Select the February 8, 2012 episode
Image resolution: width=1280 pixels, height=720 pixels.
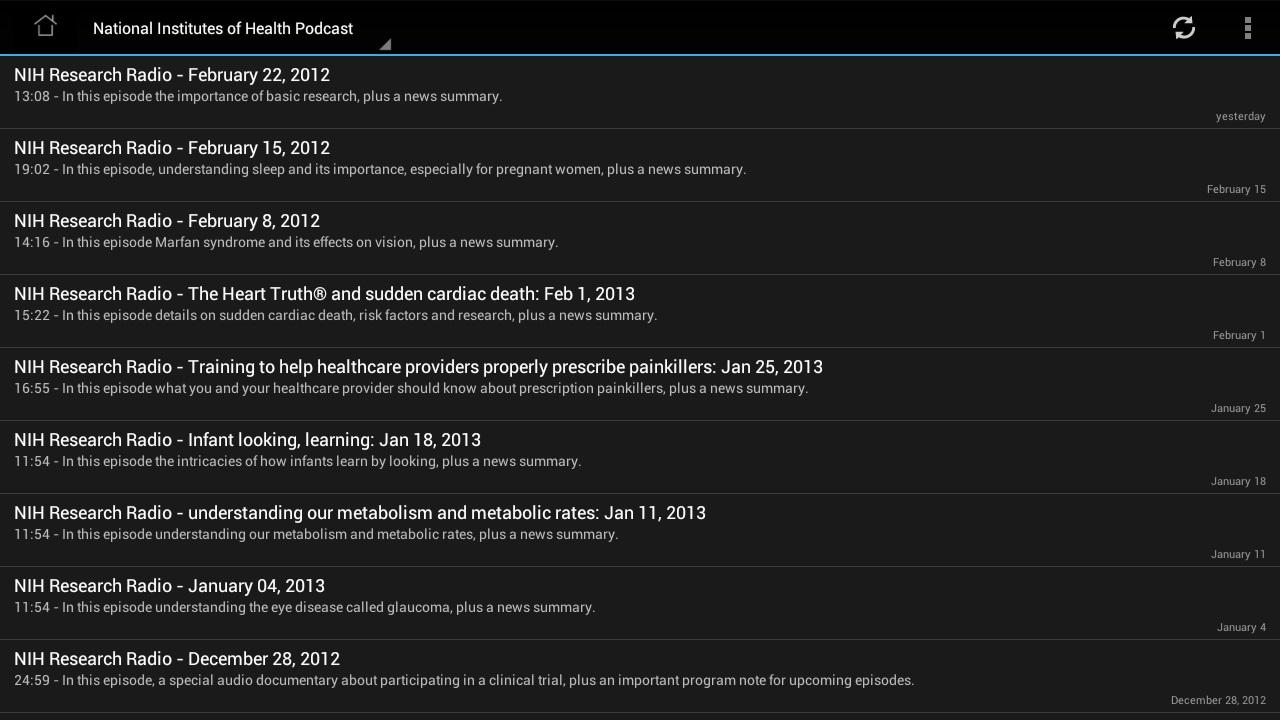click(167, 221)
